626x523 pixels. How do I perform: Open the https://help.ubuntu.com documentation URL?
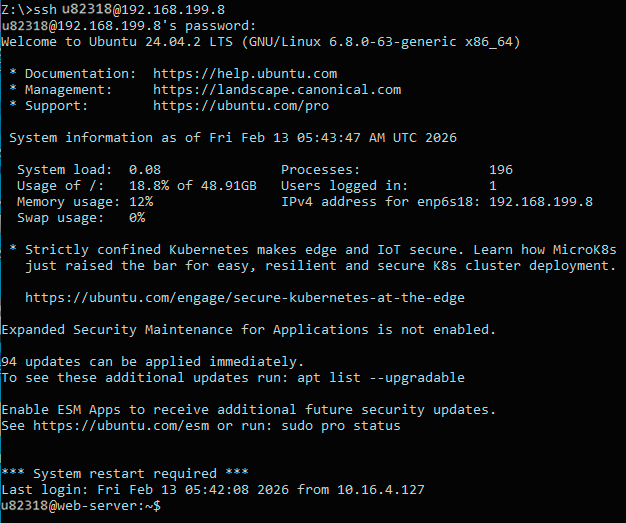245,74
